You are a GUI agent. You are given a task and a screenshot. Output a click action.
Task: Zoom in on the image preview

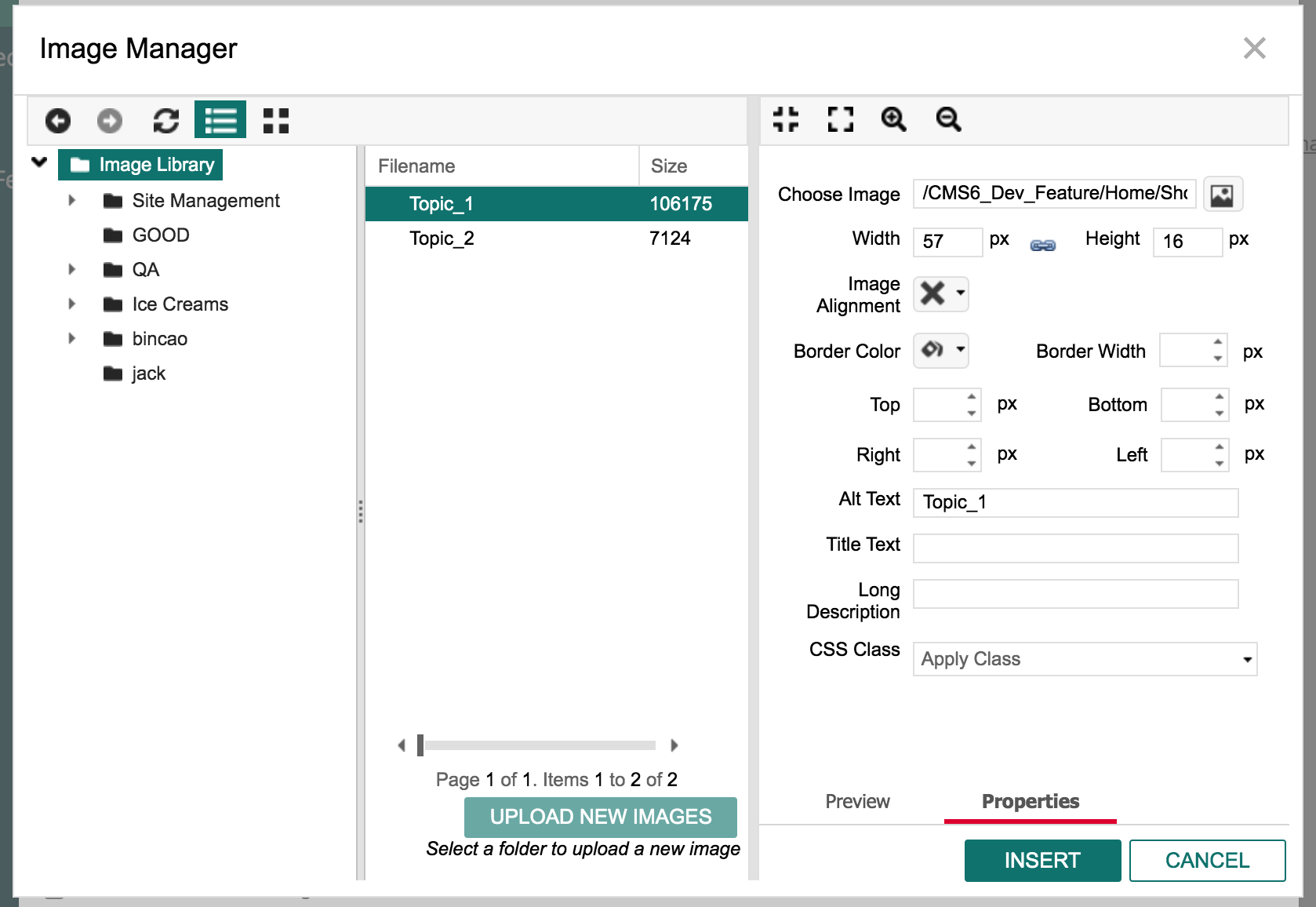(892, 120)
